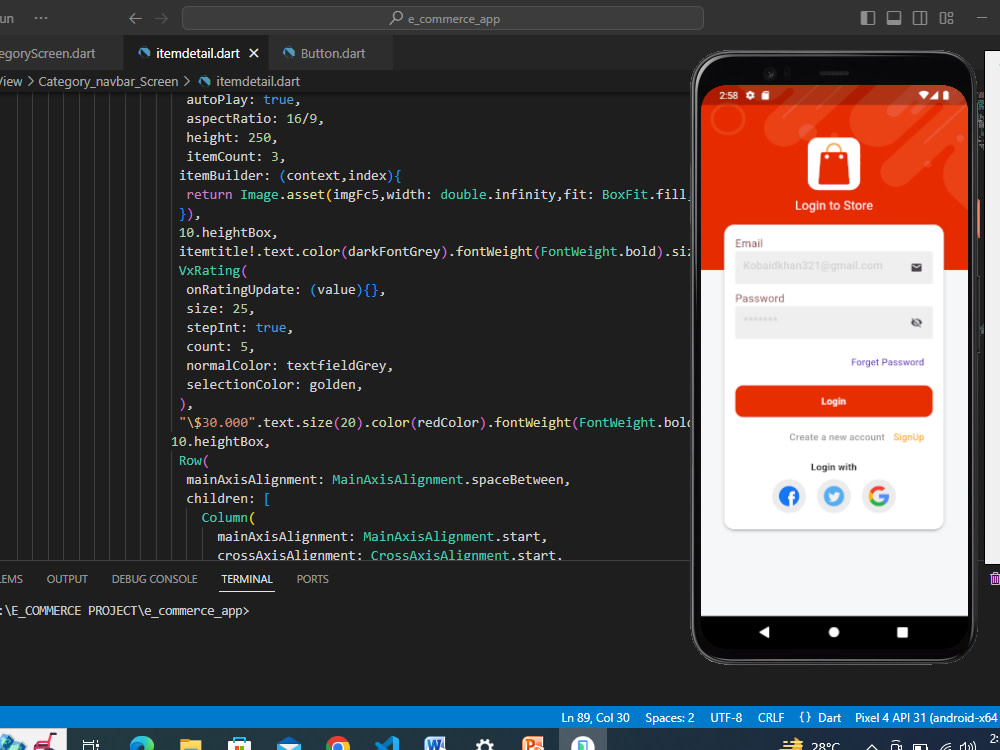The height and width of the screenshot is (750, 1000).
Task: Switch to the Button.dart tab
Action: pos(330,53)
